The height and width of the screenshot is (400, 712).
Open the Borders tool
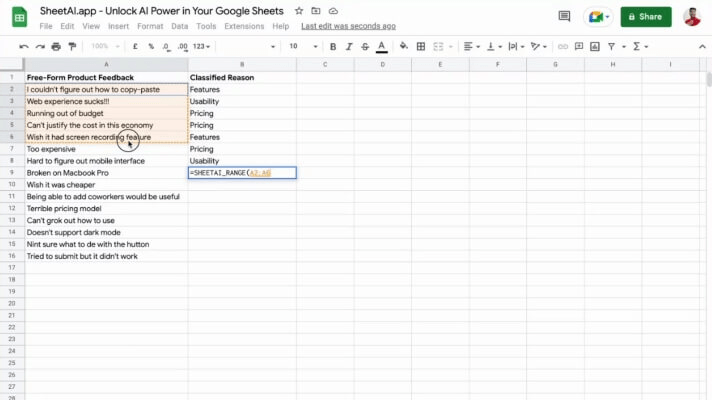[x=421, y=46]
